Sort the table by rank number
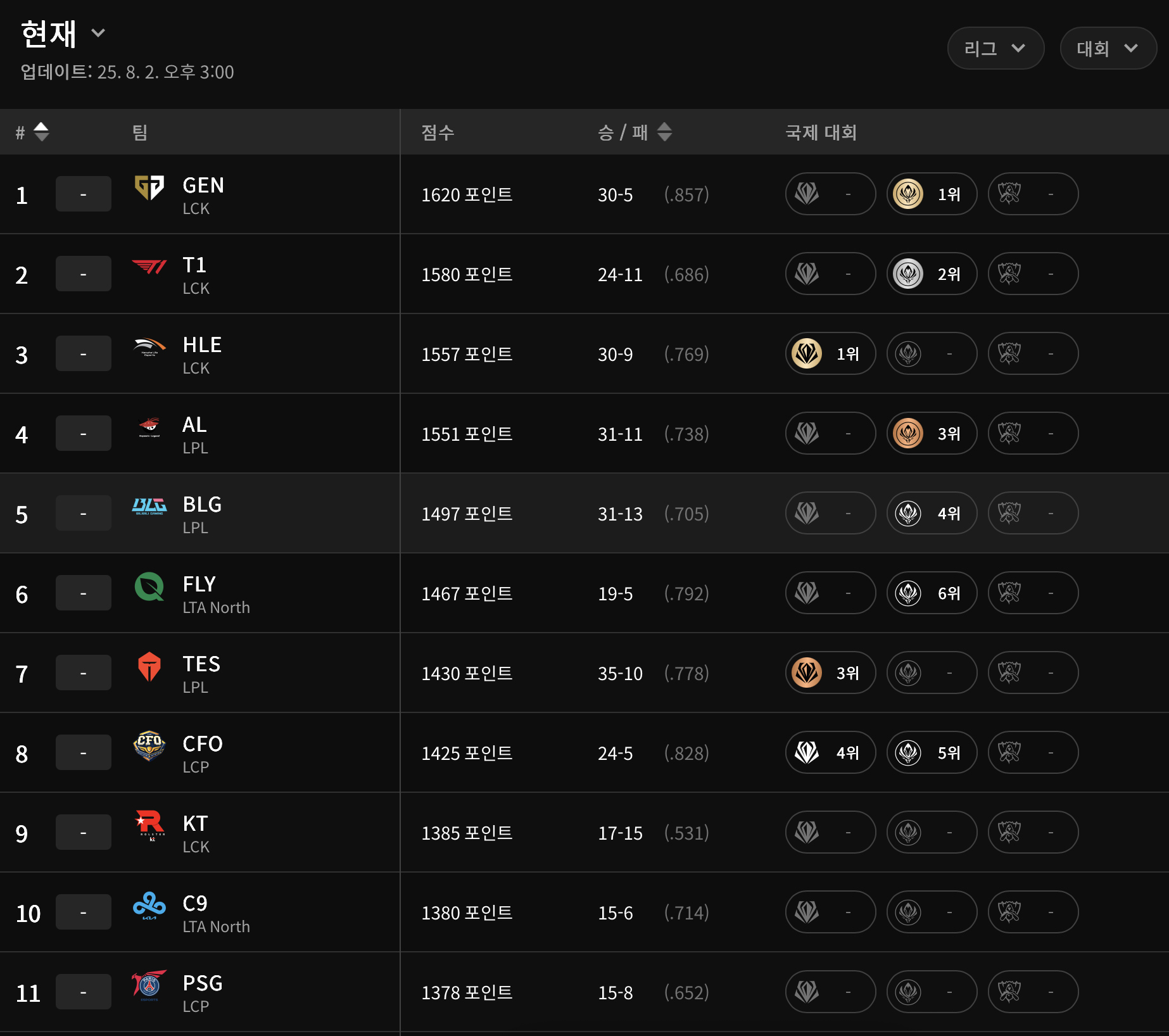Screen dimensions: 1169x1036 point(41,132)
